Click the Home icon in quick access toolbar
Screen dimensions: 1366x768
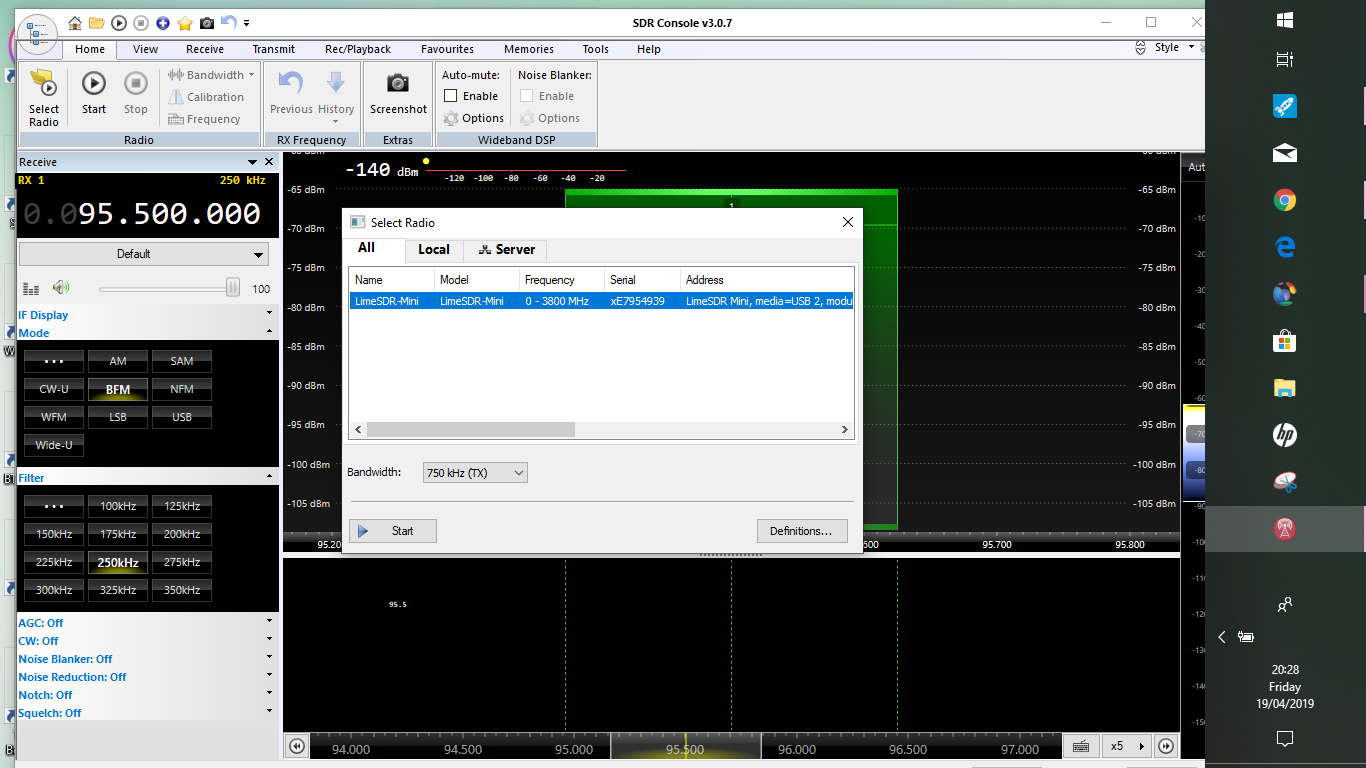tap(75, 23)
